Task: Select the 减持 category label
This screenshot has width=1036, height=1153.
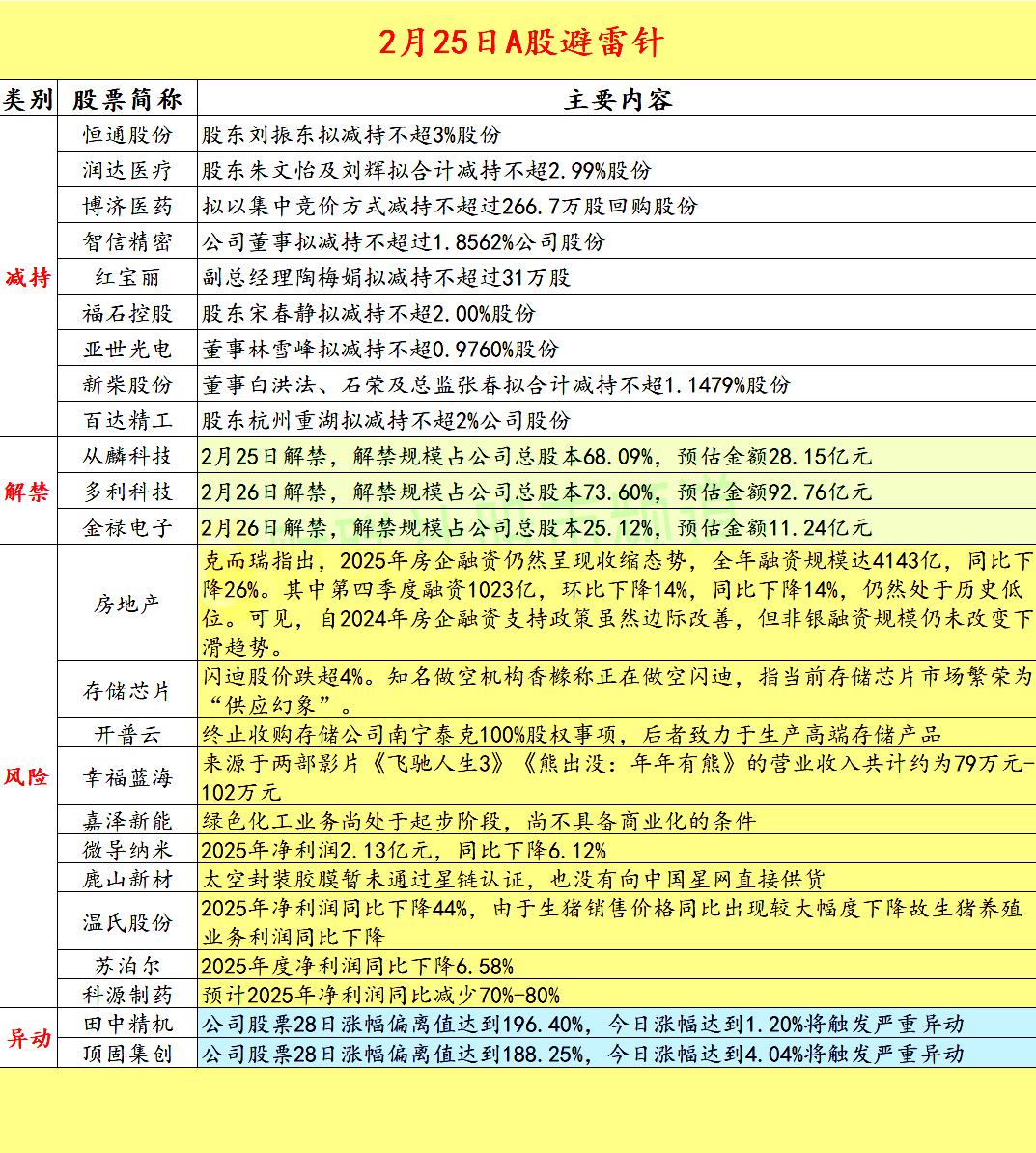Action: click(31, 277)
